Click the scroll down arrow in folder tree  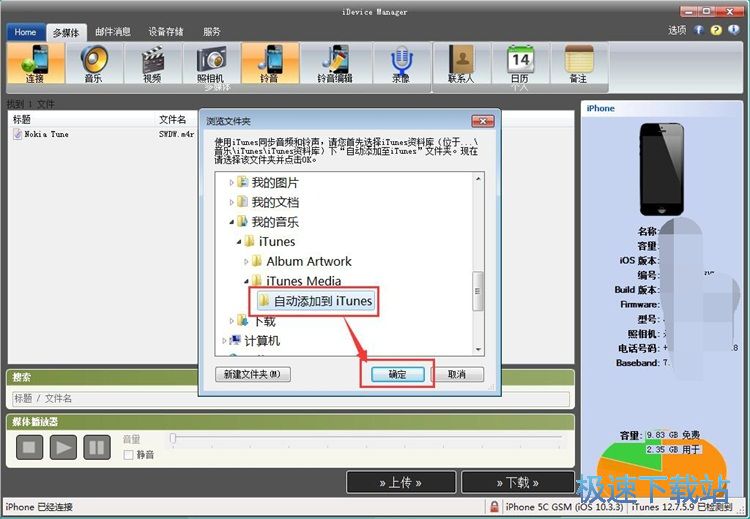pos(478,350)
